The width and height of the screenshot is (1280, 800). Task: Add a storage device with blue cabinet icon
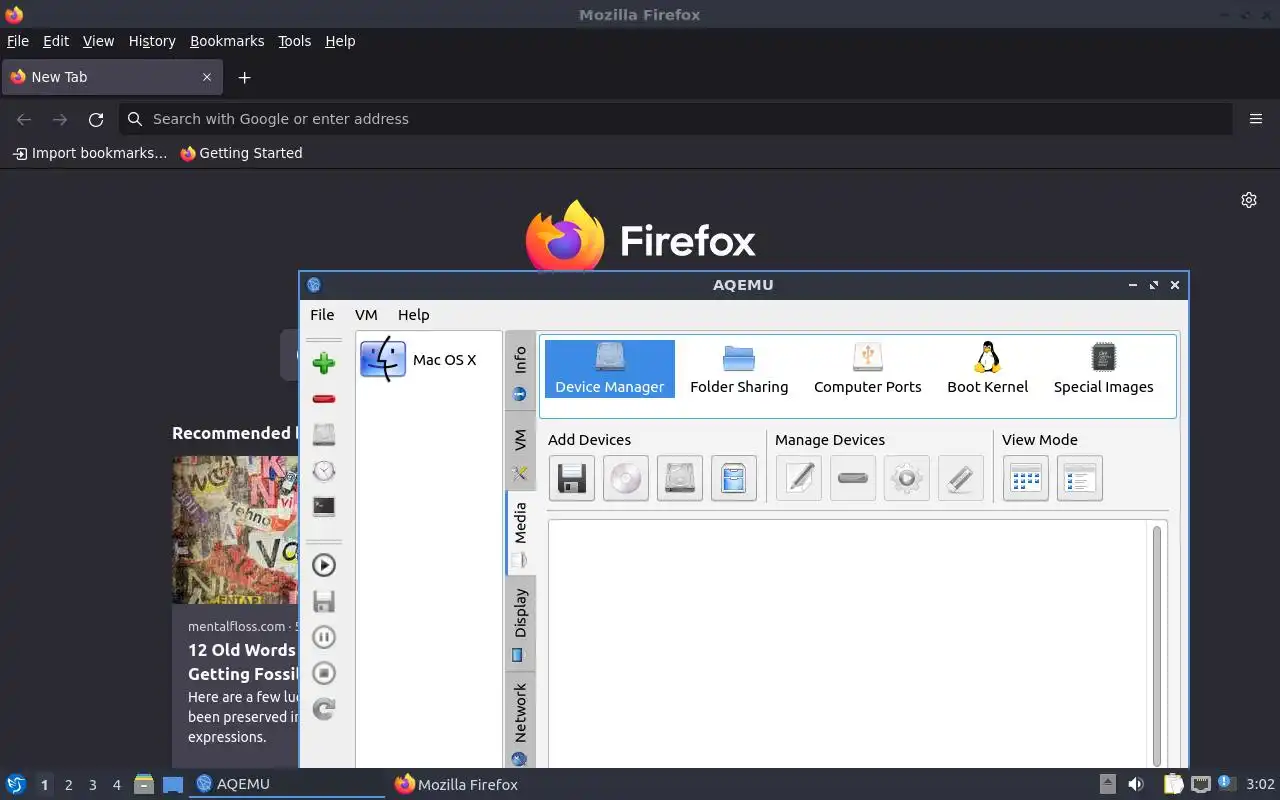(734, 478)
